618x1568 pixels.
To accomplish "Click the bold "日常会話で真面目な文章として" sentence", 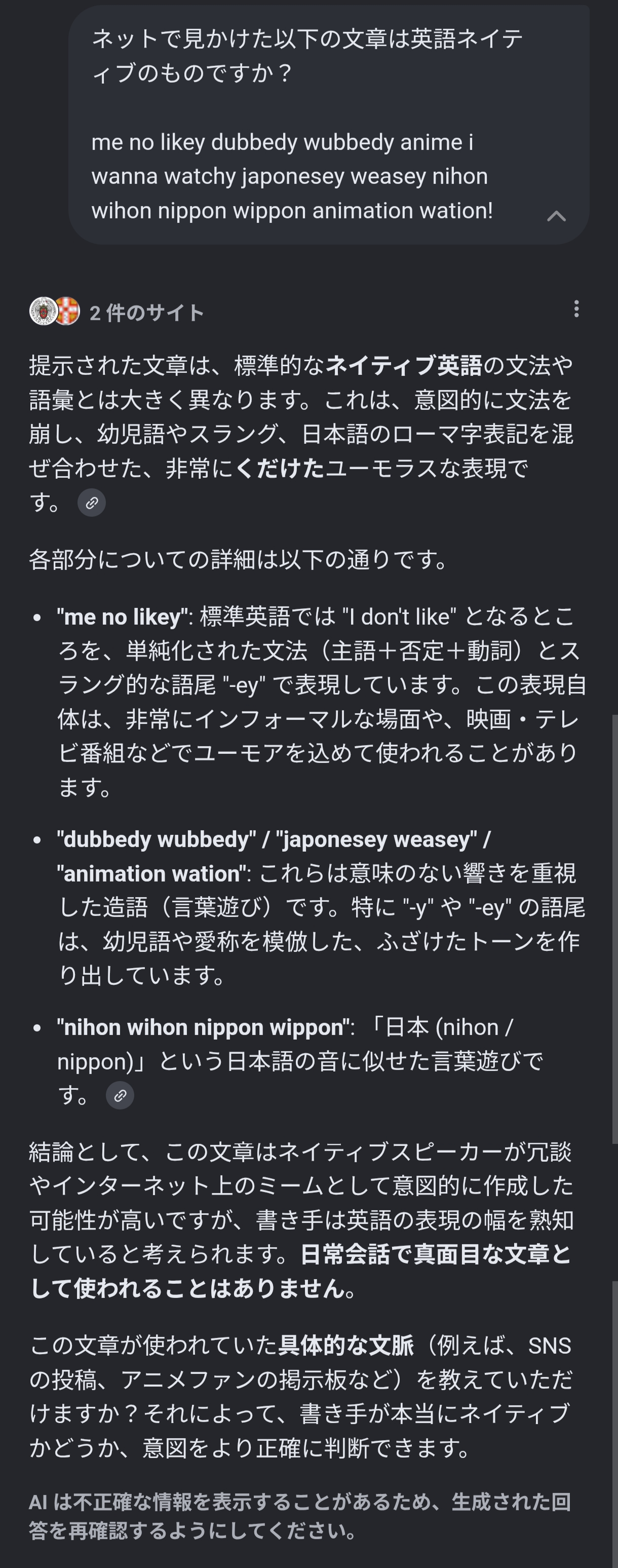I will coord(435,1254).
